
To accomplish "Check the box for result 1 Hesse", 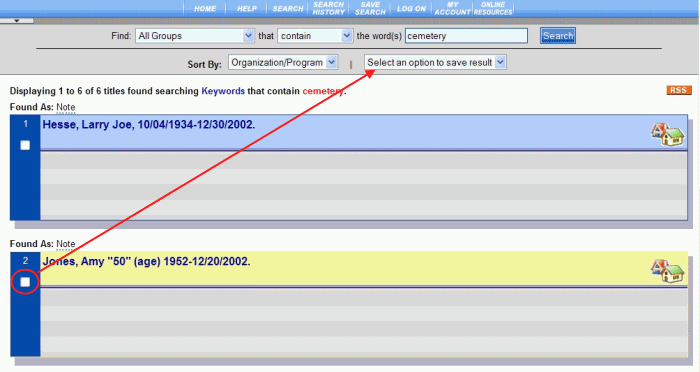I will (x=25, y=145).
